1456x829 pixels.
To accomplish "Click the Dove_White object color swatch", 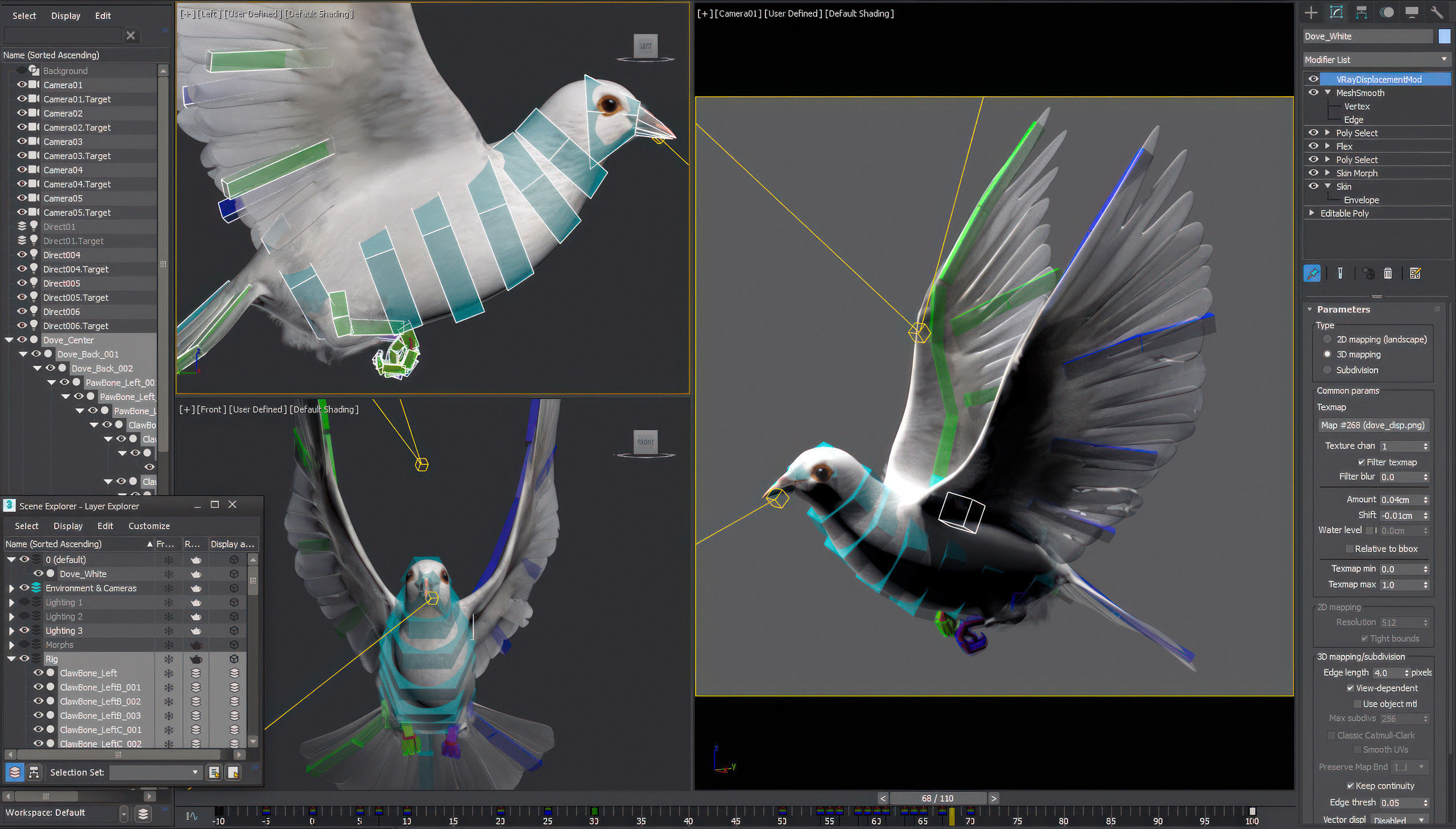I will click(x=1444, y=36).
